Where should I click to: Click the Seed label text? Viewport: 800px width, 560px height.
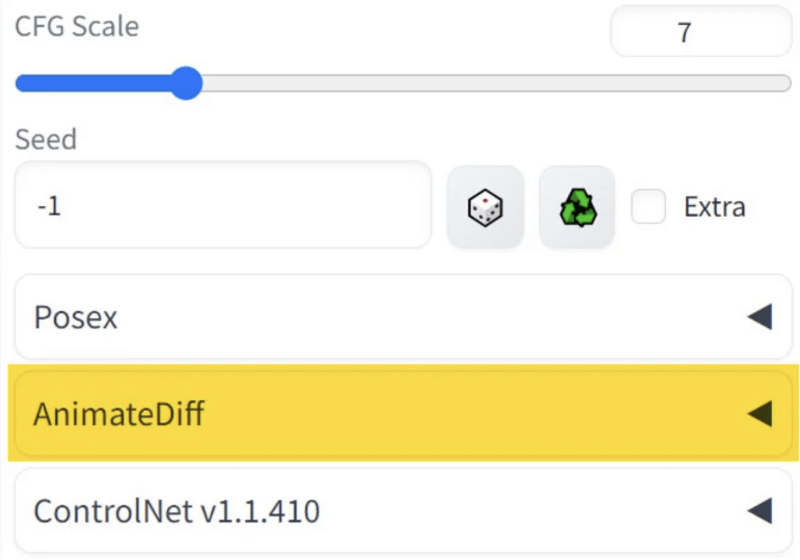[x=45, y=139]
